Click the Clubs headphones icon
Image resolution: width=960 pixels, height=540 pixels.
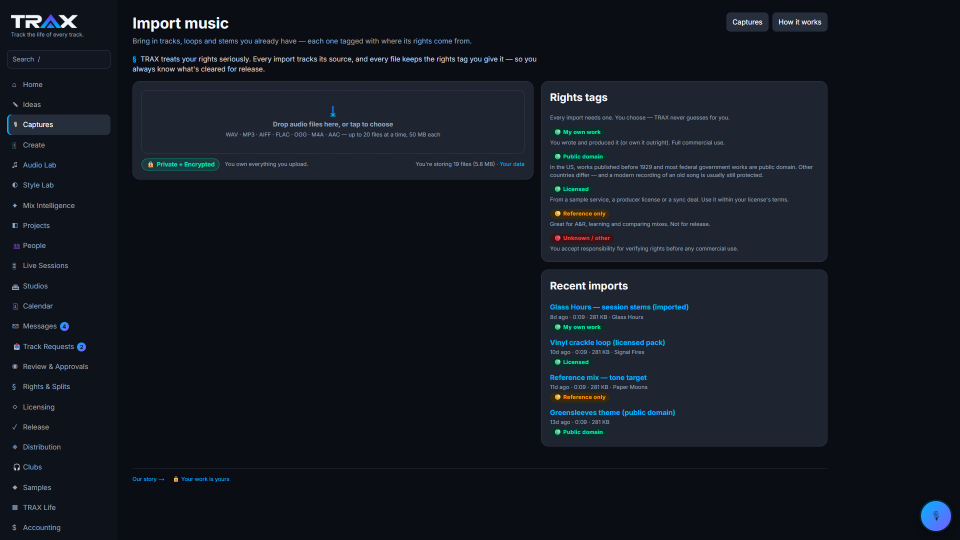click(x=17, y=467)
